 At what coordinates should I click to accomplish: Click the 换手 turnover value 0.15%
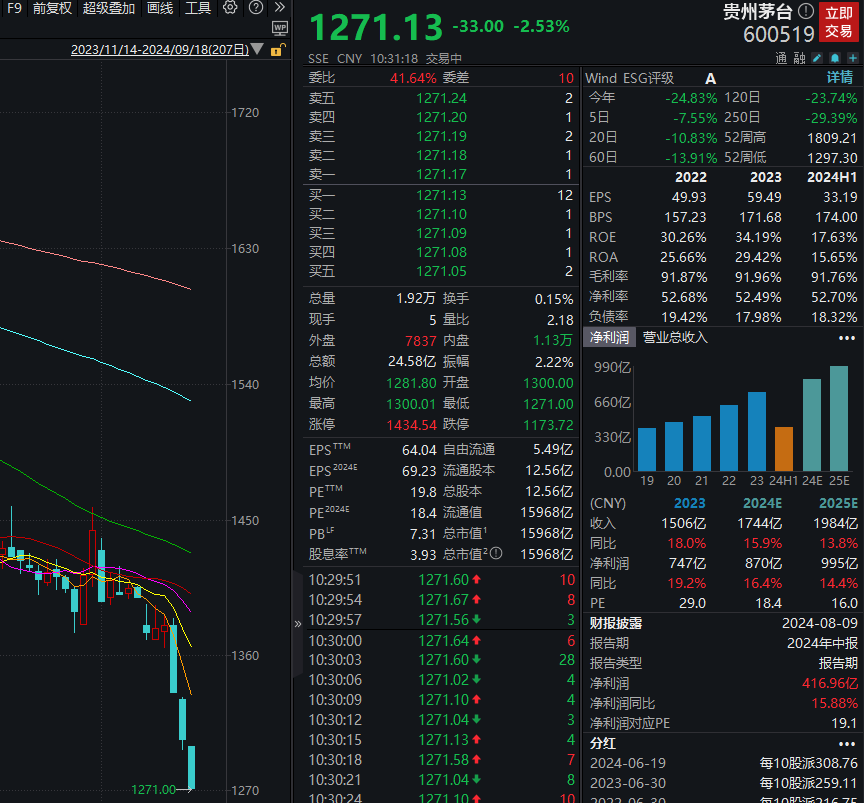pyautogui.click(x=554, y=299)
